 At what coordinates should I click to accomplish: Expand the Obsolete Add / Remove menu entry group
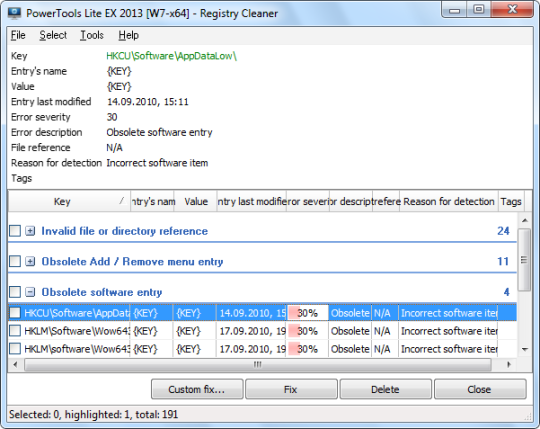point(30,262)
